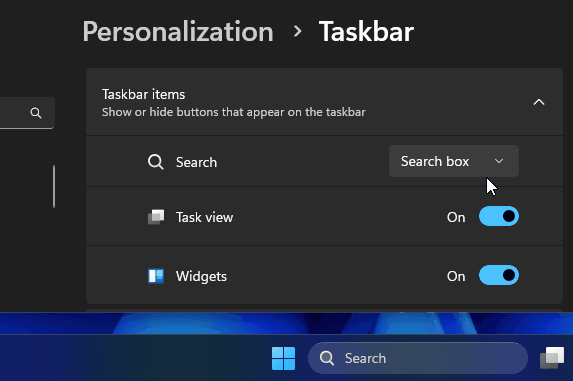The width and height of the screenshot is (573, 381).
Task: Click the settings search magnifier icon
Action: pos(35,113)
